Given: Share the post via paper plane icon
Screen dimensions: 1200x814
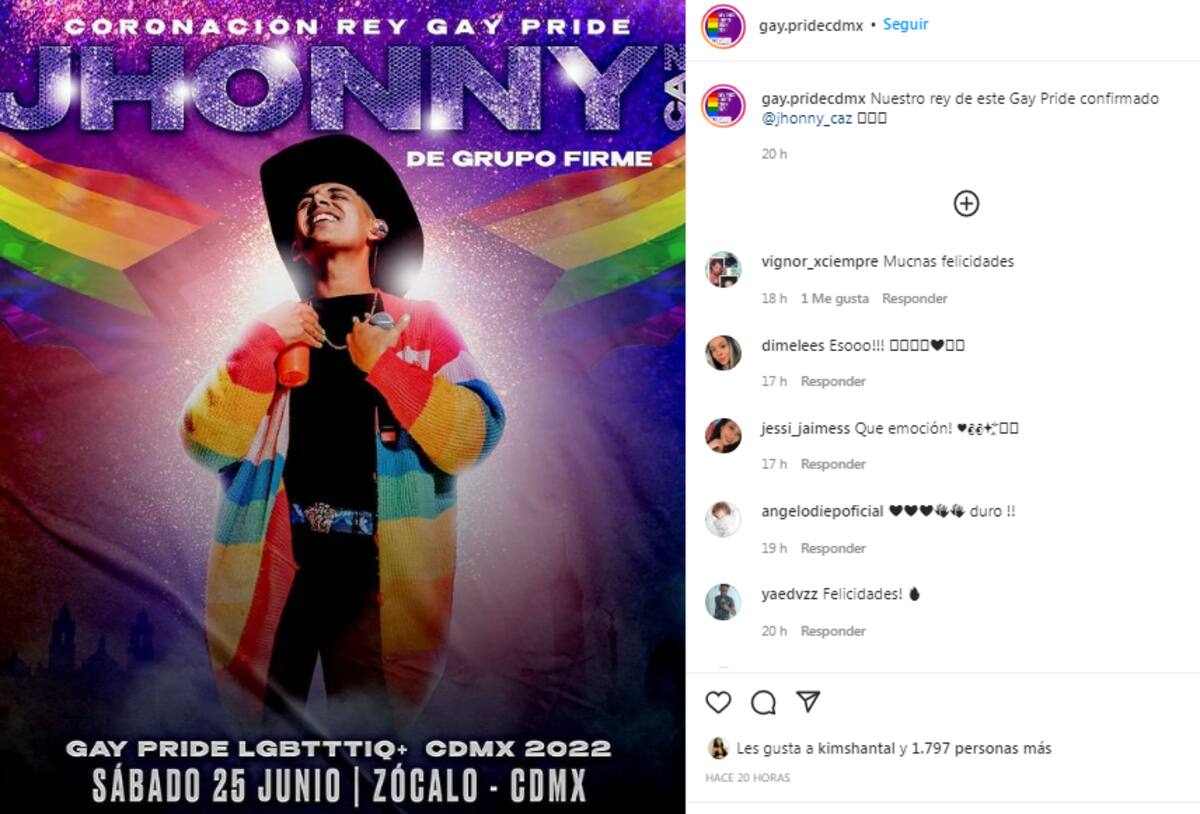Looking at the screenshot, I should click(808, 701).
